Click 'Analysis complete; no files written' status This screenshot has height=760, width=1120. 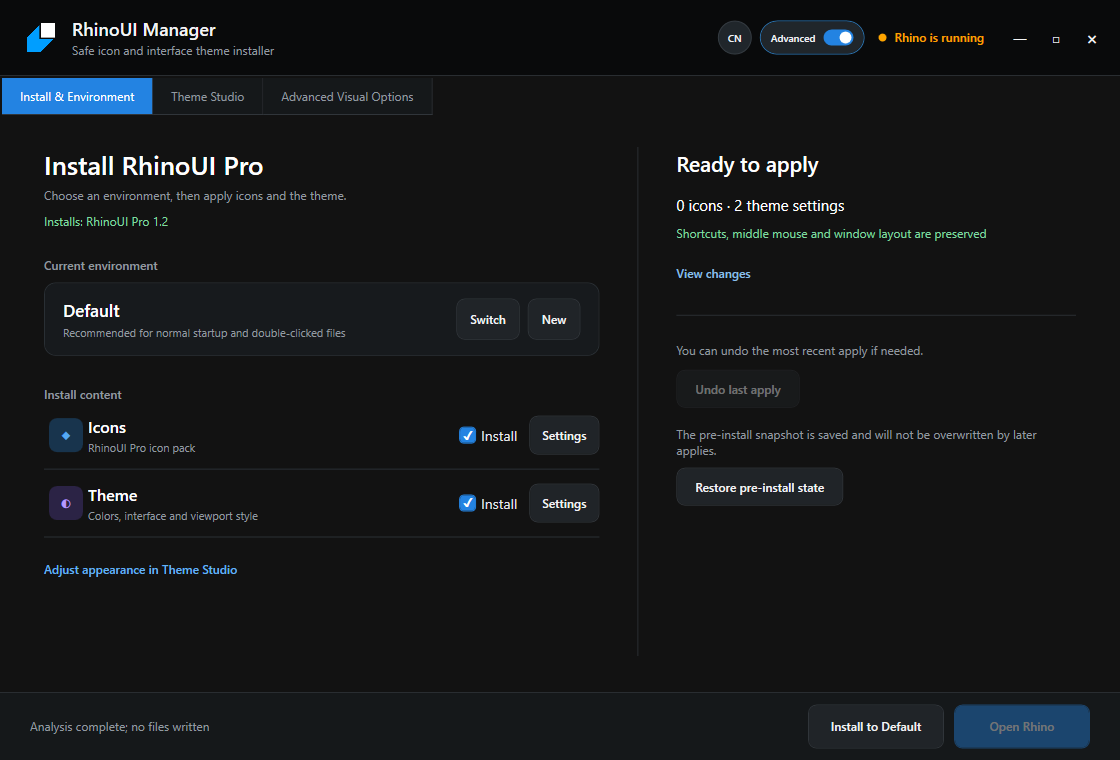[x=119, y=727]
